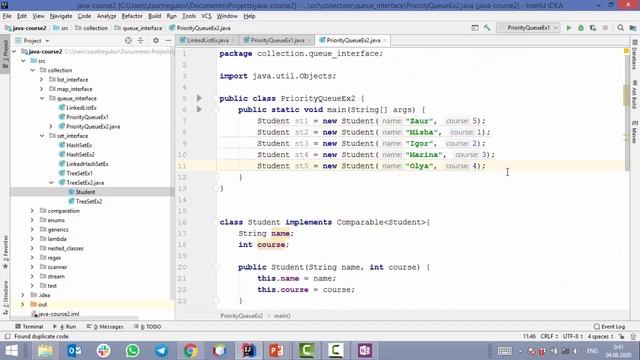This screenshot has height=360, width=640.
Task: Open the VCS menu
Action: (206, 16)
